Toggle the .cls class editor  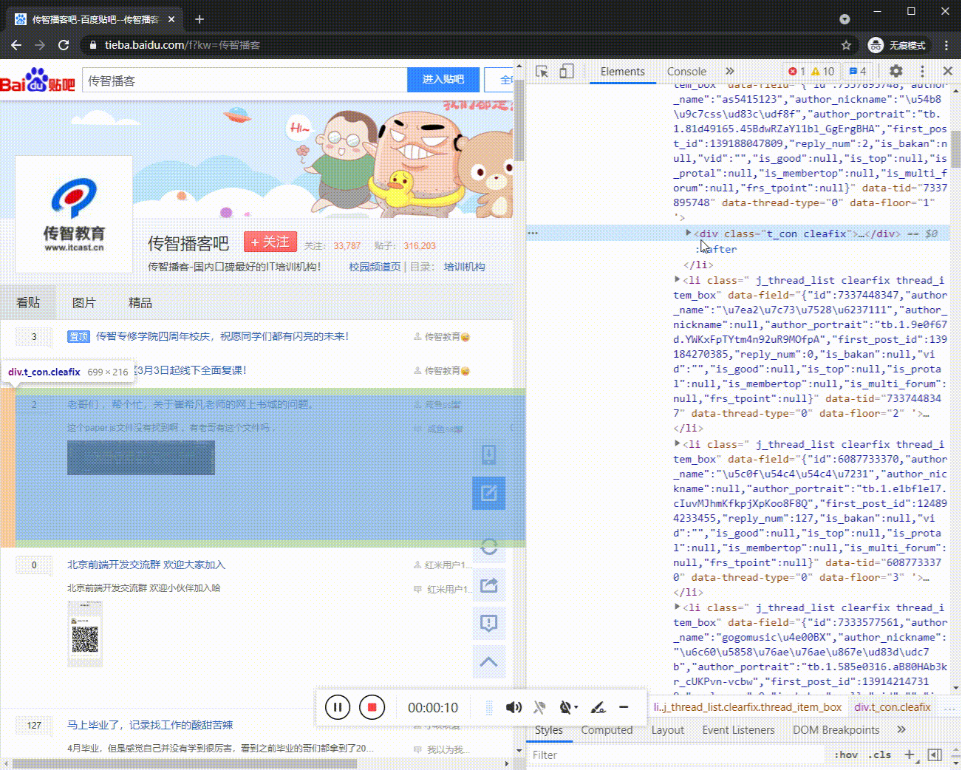tap(881, 755)
